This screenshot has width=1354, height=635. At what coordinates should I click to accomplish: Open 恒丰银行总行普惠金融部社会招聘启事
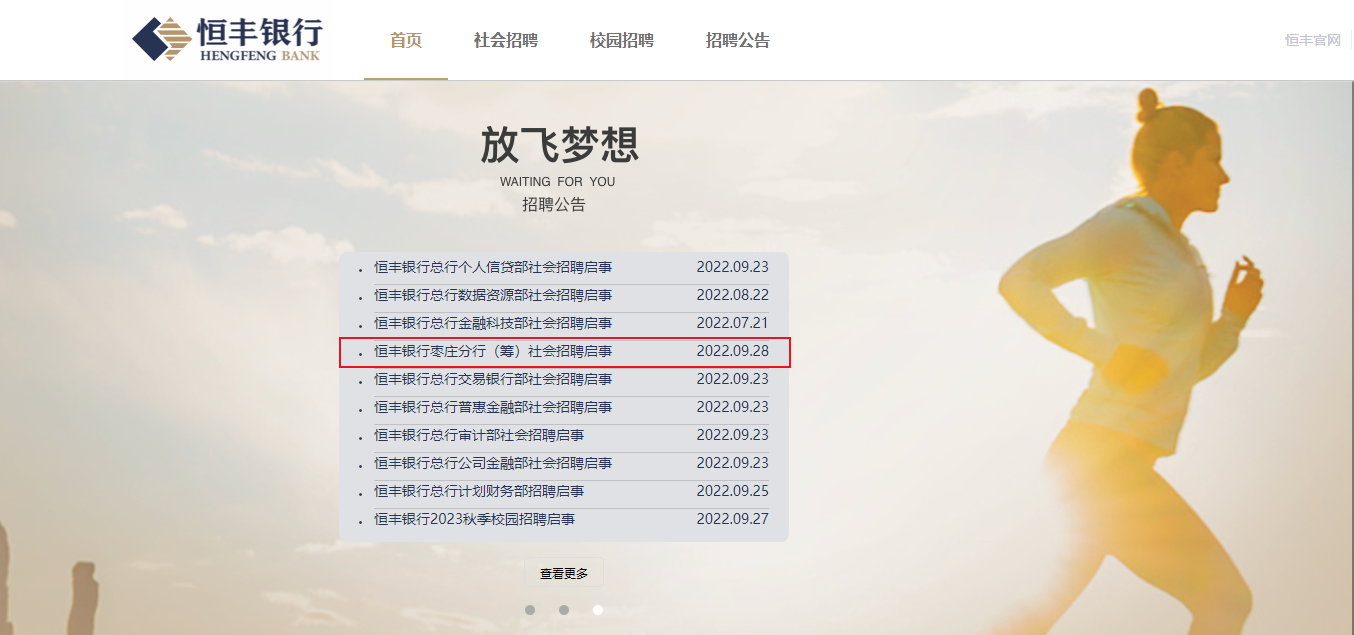click(493, 407)
